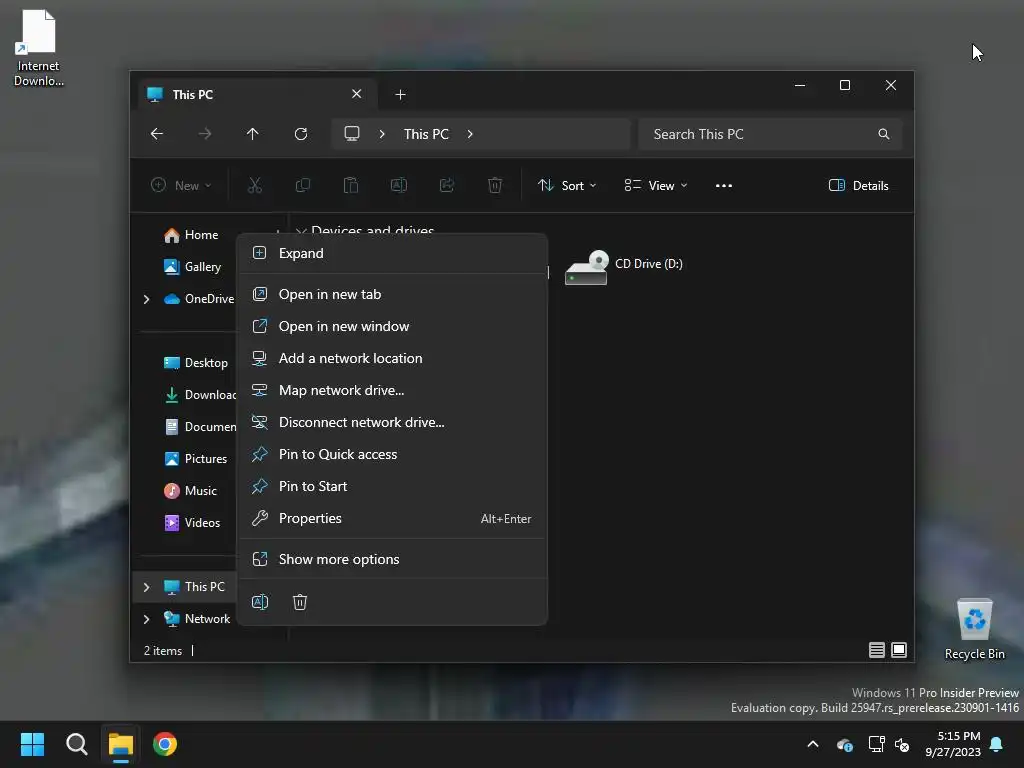This screenshot has height=768, width=1024.
Task: Click the rename icon in context menu
Action: [x=260, y=602]
